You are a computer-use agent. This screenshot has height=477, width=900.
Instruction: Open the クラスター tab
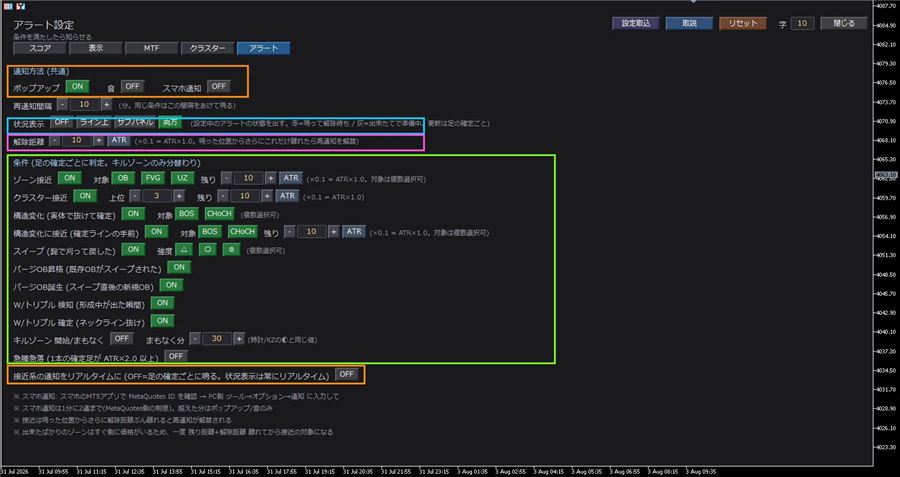[x=207, y=48]
